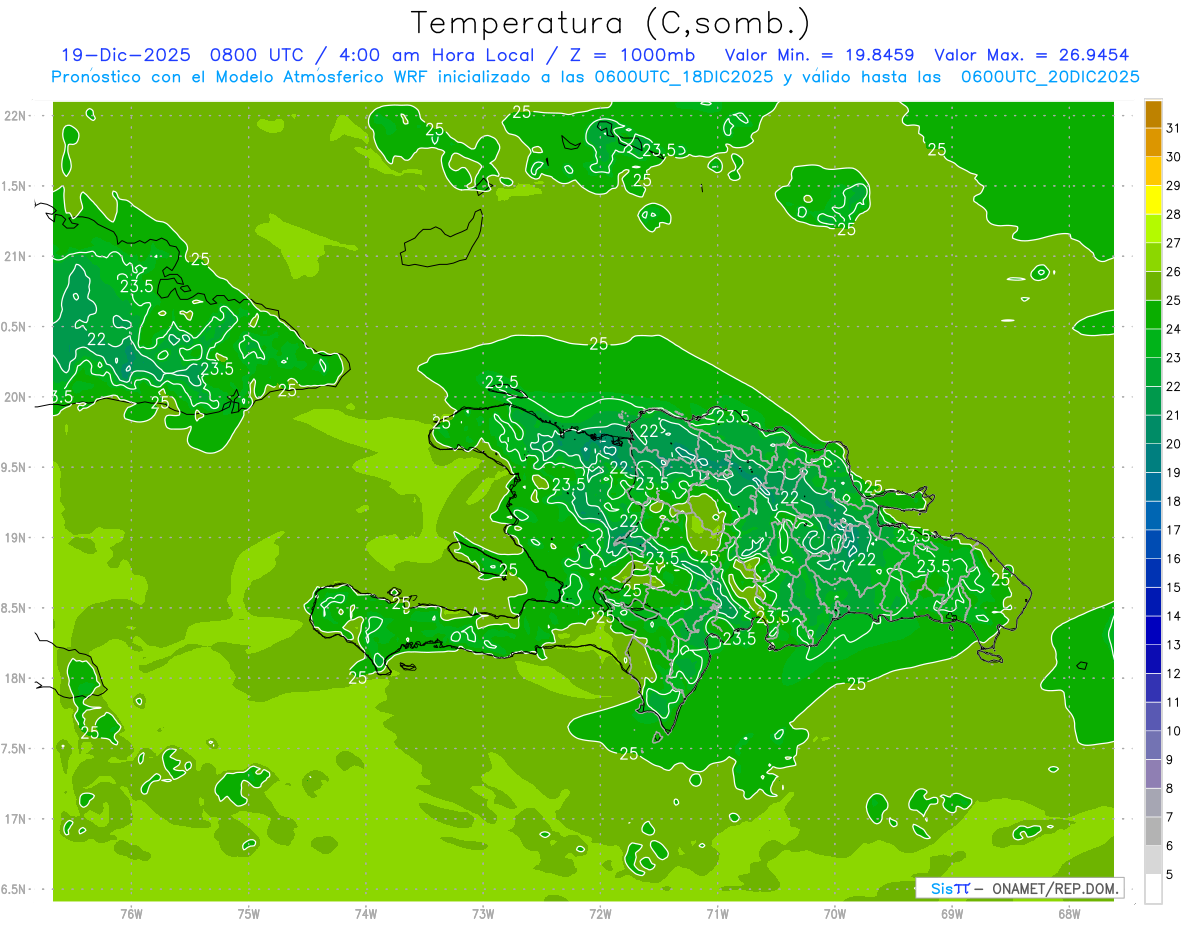
Task: Click the 17N latitude axis label
Action: click(x=17, y=819)
